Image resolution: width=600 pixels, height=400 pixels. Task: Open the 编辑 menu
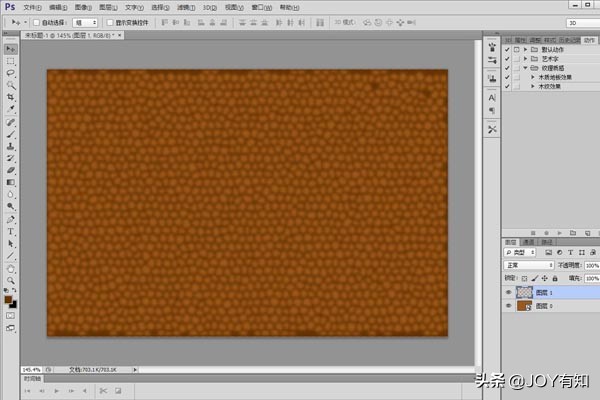click(58, 7)
